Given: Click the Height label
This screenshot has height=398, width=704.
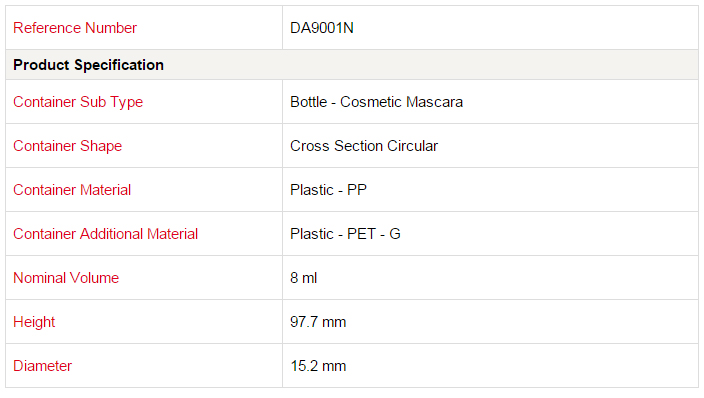Looking at the screenshot, I should pos(34,322).
